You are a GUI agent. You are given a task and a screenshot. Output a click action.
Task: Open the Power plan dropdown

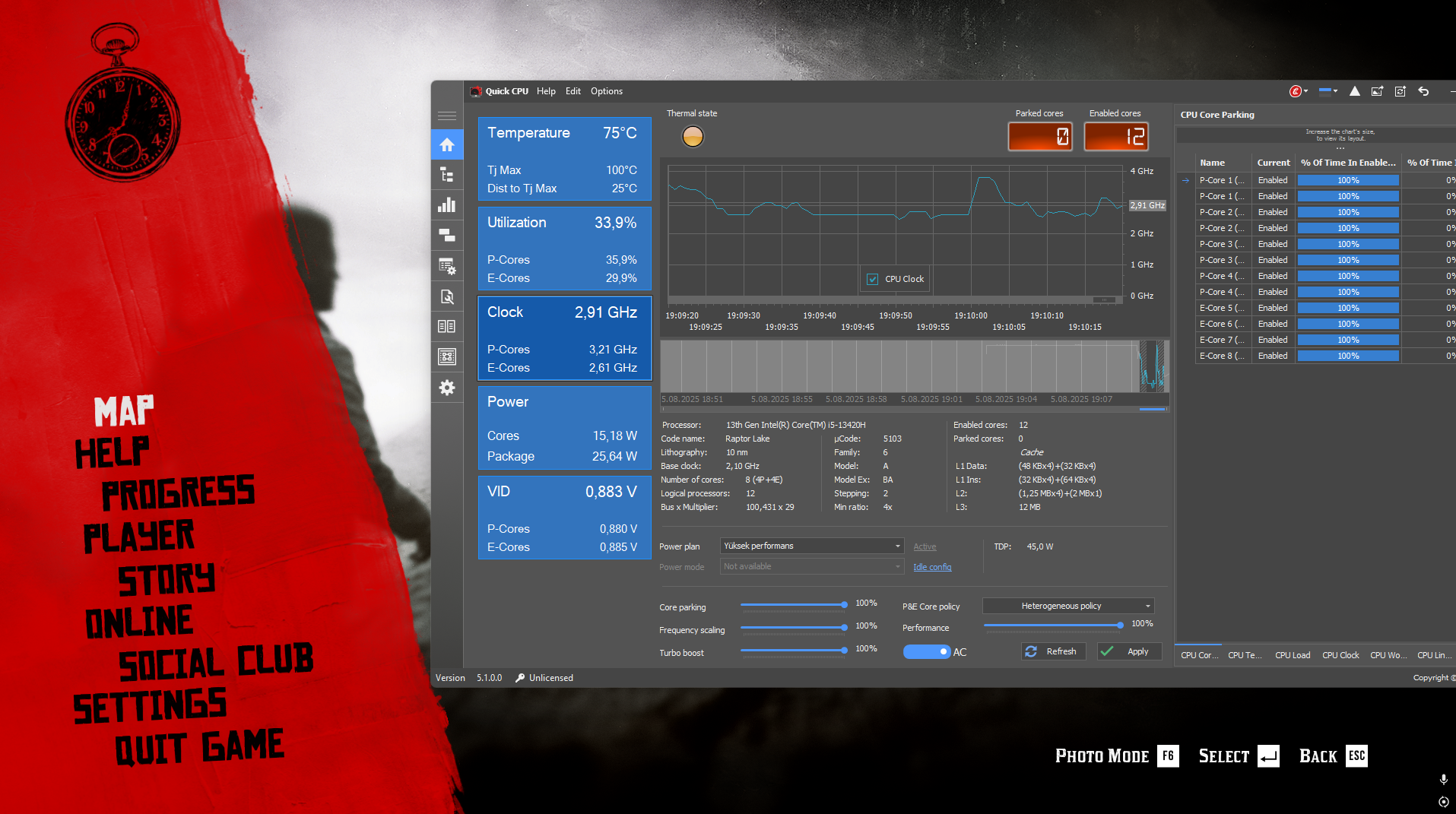click(812, 546)
